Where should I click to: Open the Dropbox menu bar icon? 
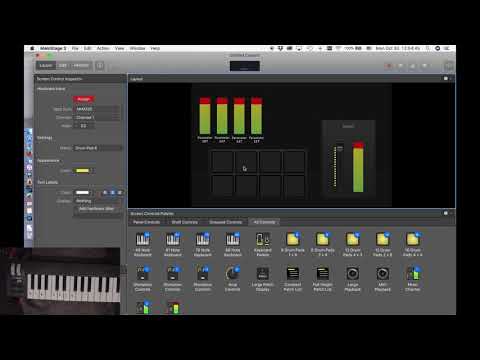tap(280, 48)
